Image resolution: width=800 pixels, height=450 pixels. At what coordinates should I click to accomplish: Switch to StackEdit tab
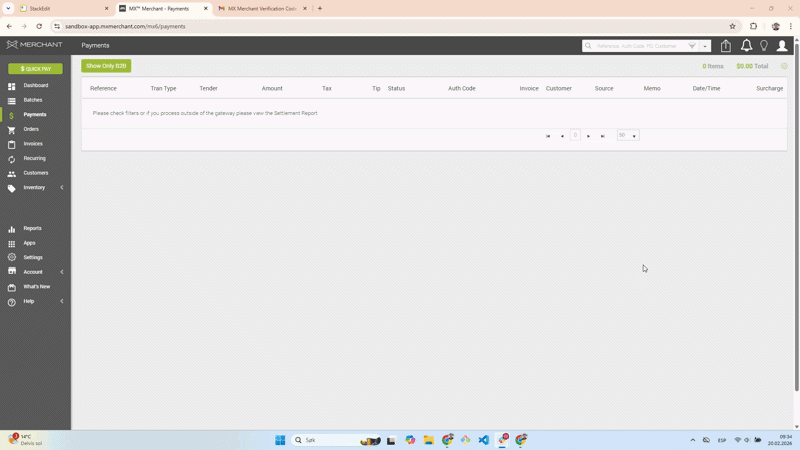[63, 9]
